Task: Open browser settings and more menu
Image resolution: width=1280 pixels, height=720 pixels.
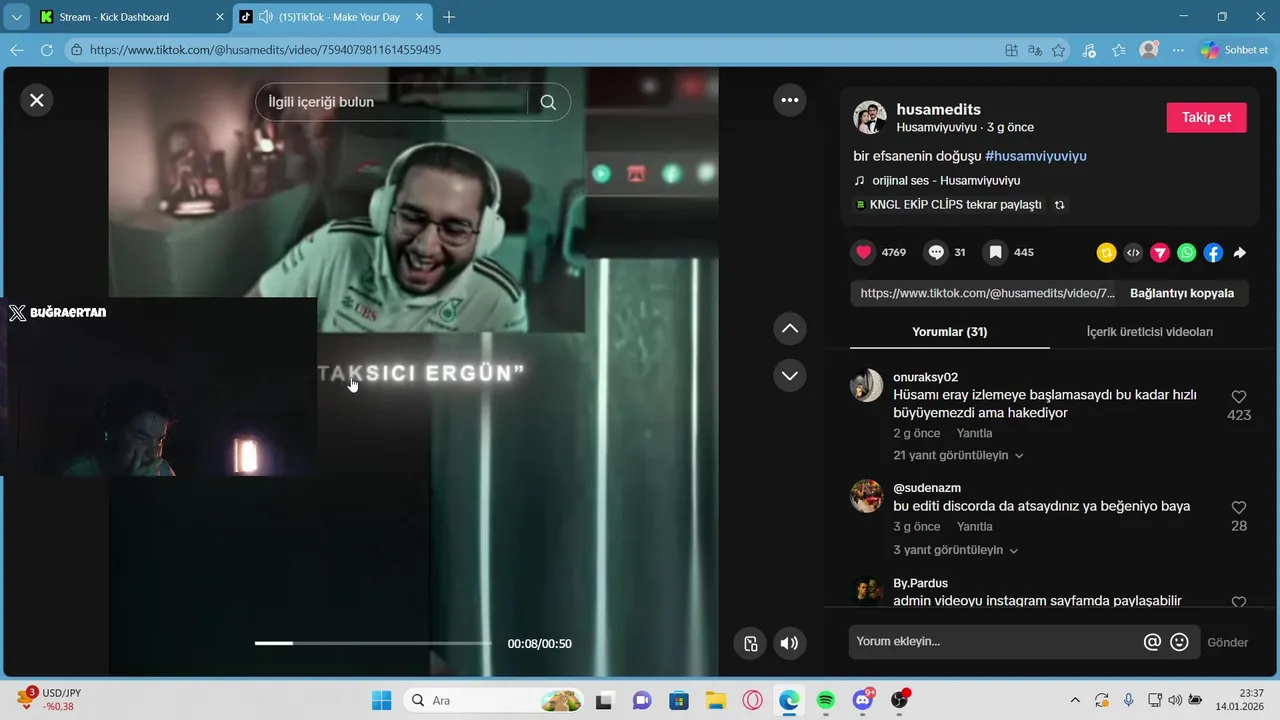Action: [x=1178, y=50]
